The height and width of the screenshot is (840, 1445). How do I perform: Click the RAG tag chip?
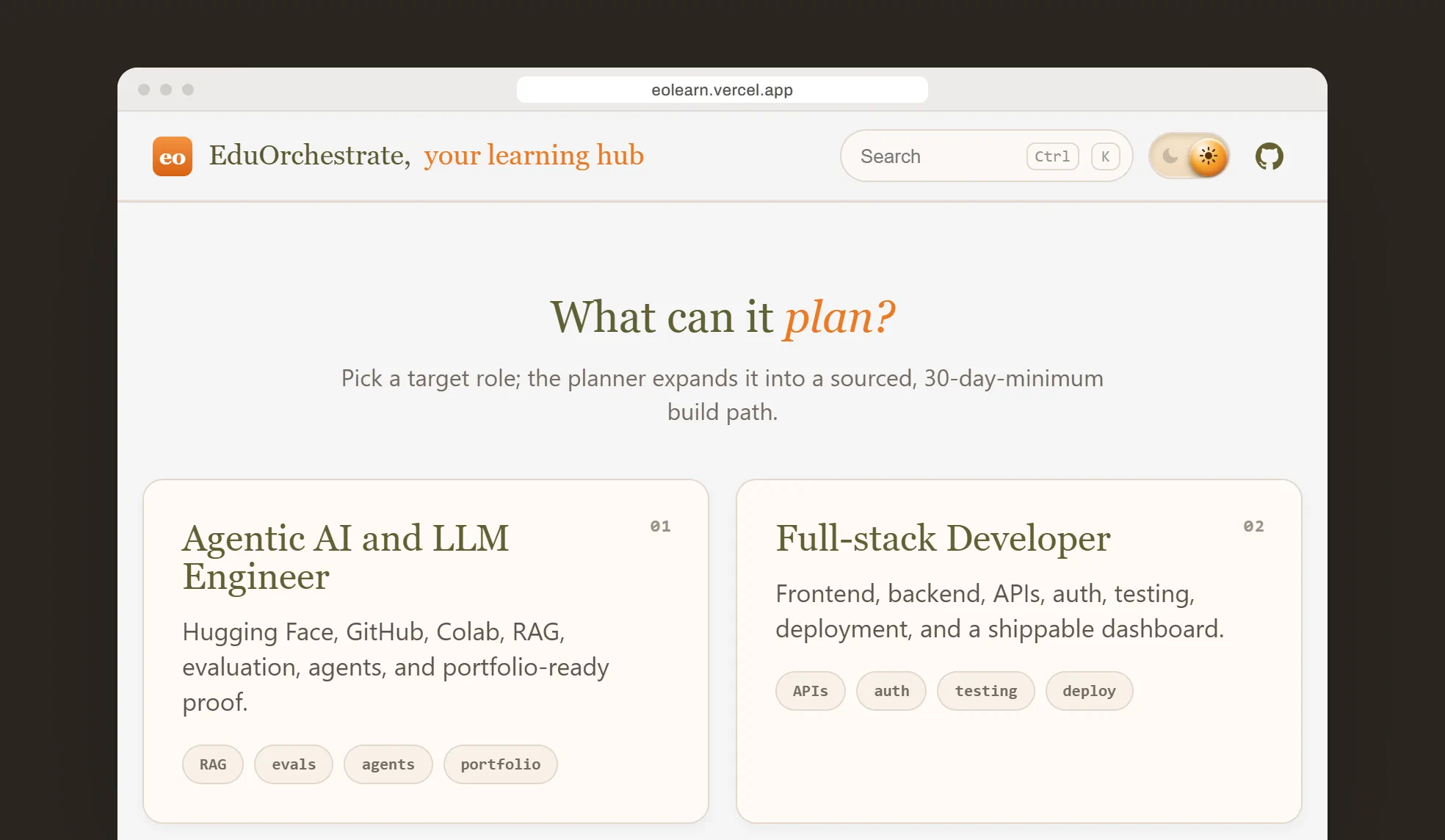click(x=213, y=764)
